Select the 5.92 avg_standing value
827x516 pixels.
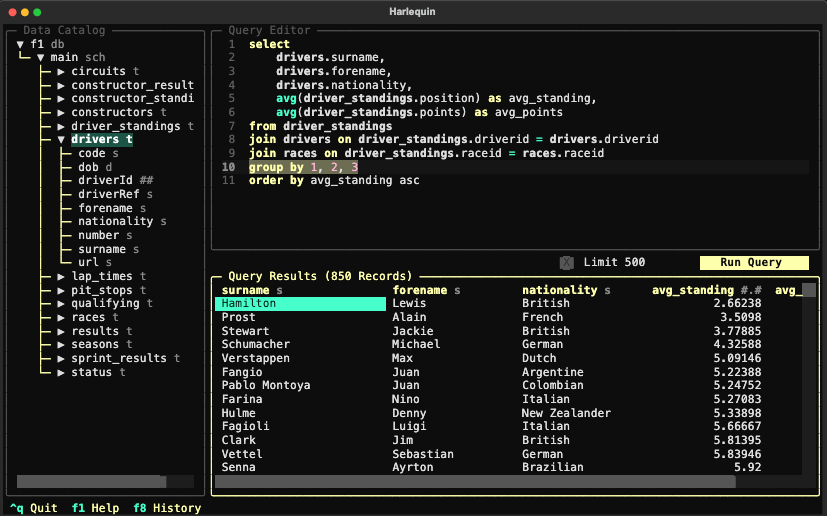(747, 467)
